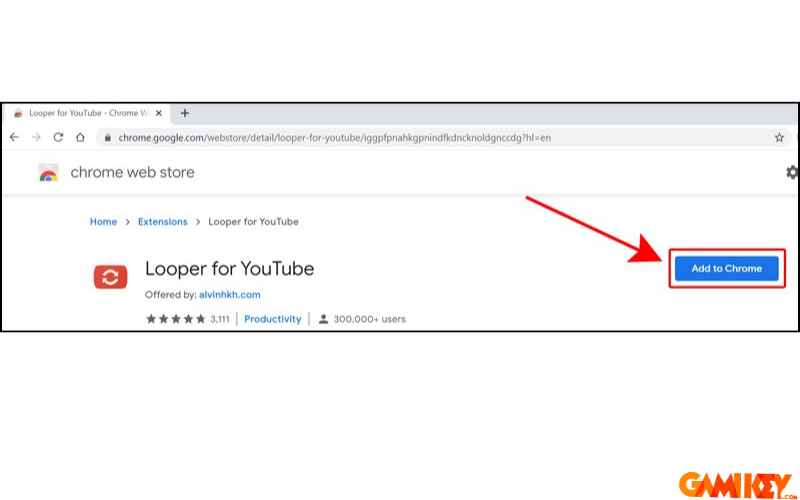800x500 pixels.
Task: Open the Extensions breadcrumb link
Action: coord(162,222)
